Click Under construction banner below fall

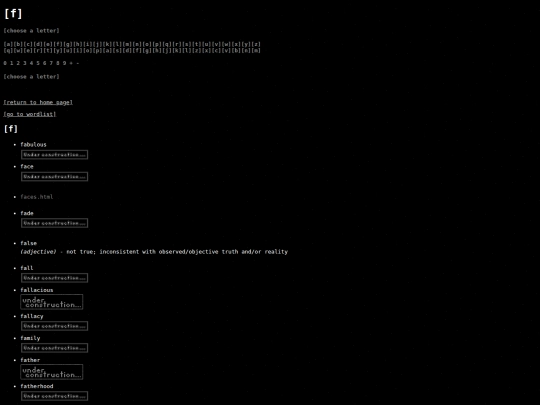coord(54,278)
